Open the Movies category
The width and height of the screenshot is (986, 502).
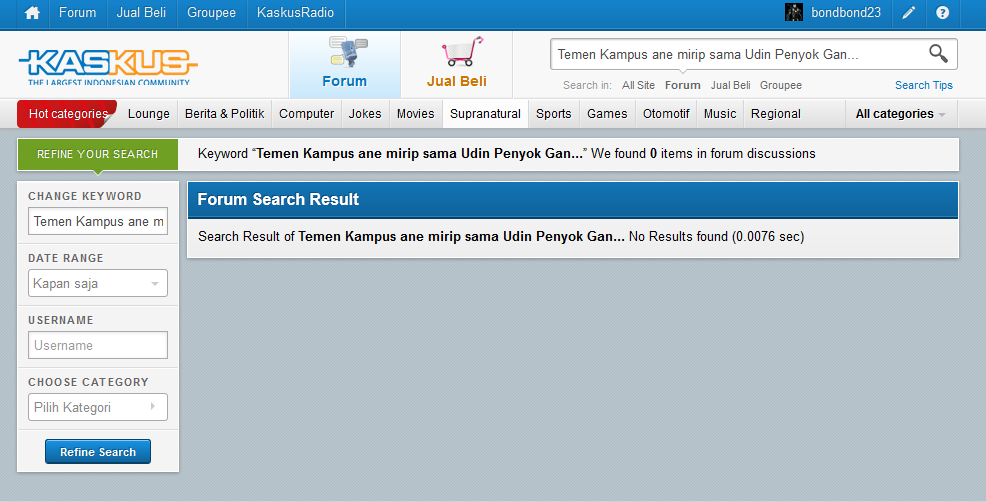[416, 114]
